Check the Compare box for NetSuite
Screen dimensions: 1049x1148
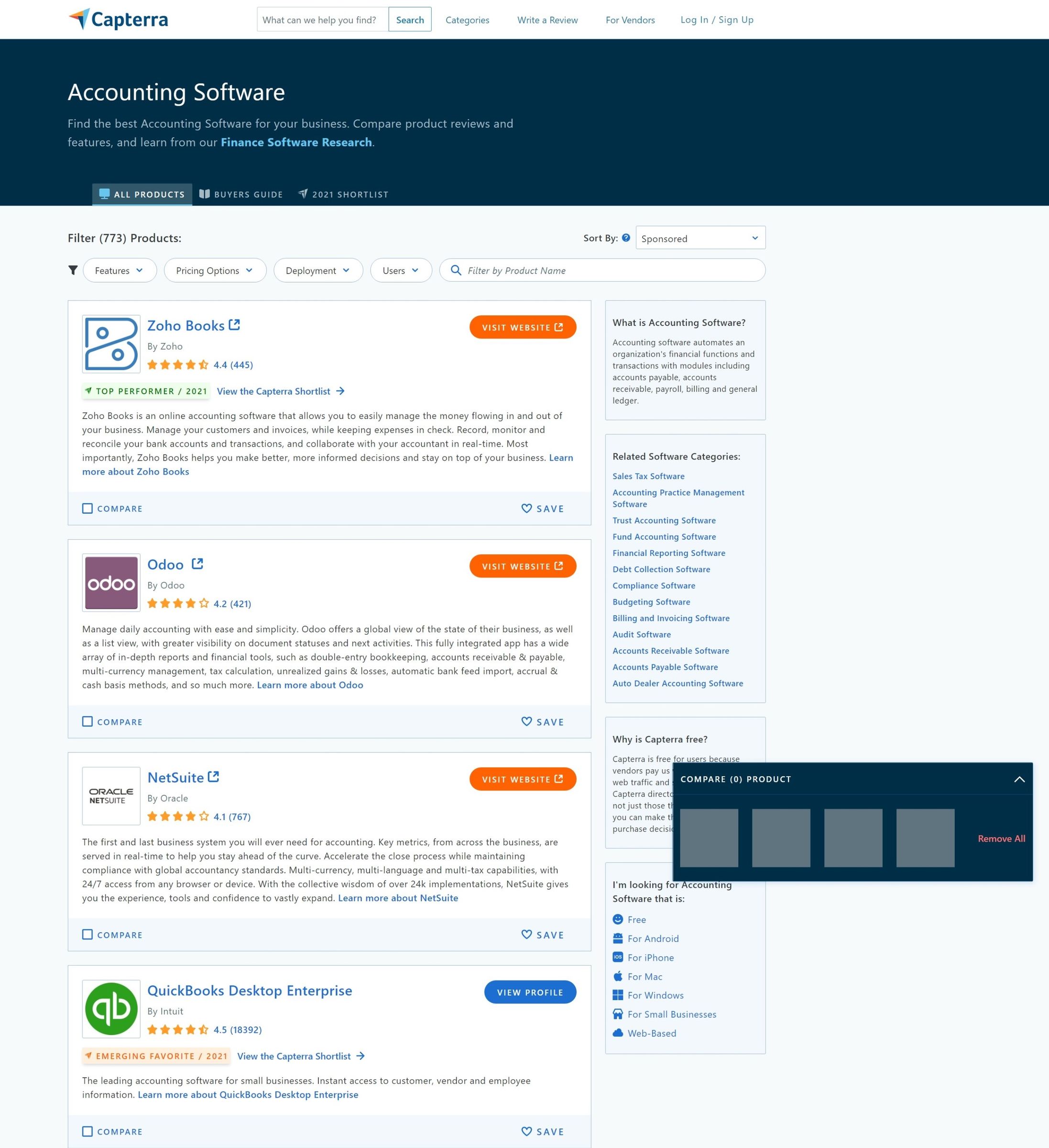[x=87, y=935]
